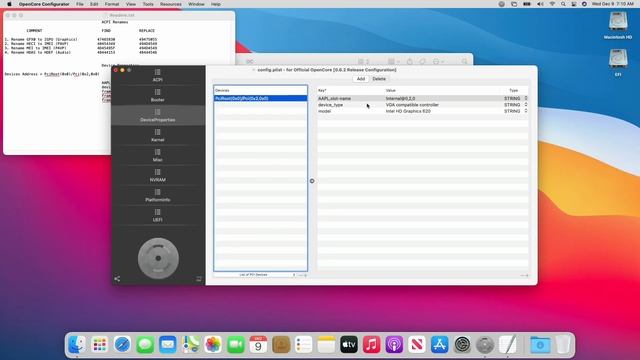Open Launchpad from the dock
The height and width of the screenshot is (360, 640).
[100, 345]
